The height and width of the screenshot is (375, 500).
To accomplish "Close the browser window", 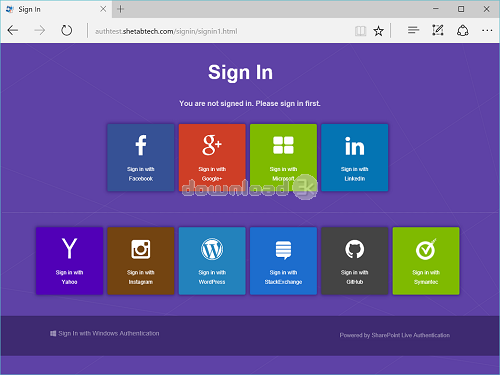I will [x=487, y=9].
